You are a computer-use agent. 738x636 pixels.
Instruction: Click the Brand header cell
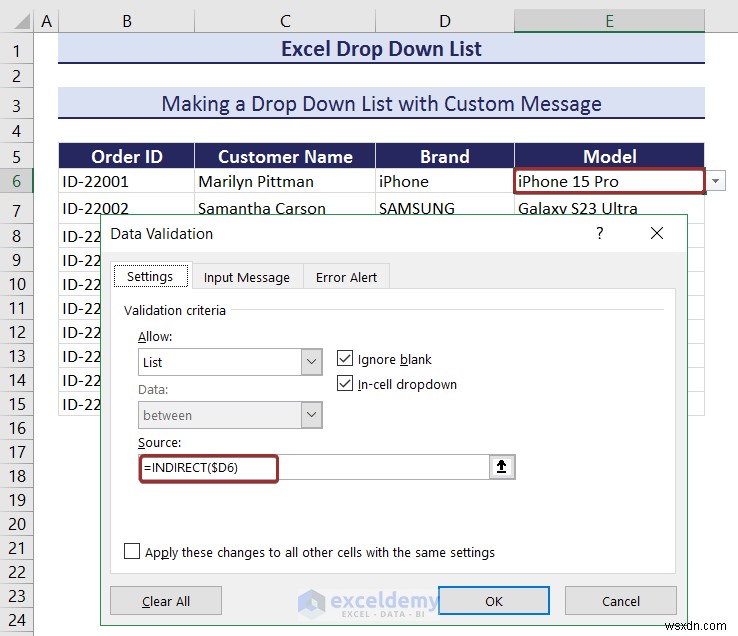[445, 156]
